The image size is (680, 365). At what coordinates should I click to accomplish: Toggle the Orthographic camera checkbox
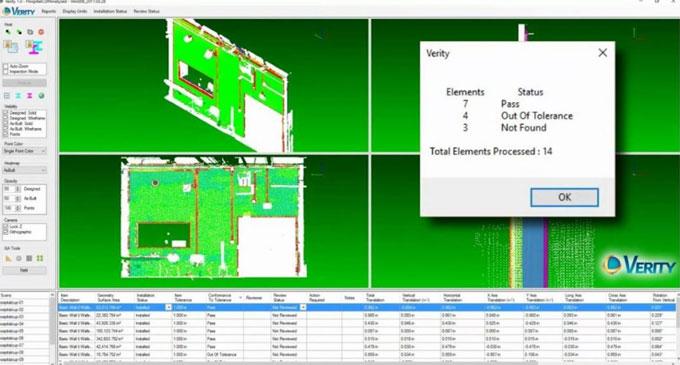[6, 232]
